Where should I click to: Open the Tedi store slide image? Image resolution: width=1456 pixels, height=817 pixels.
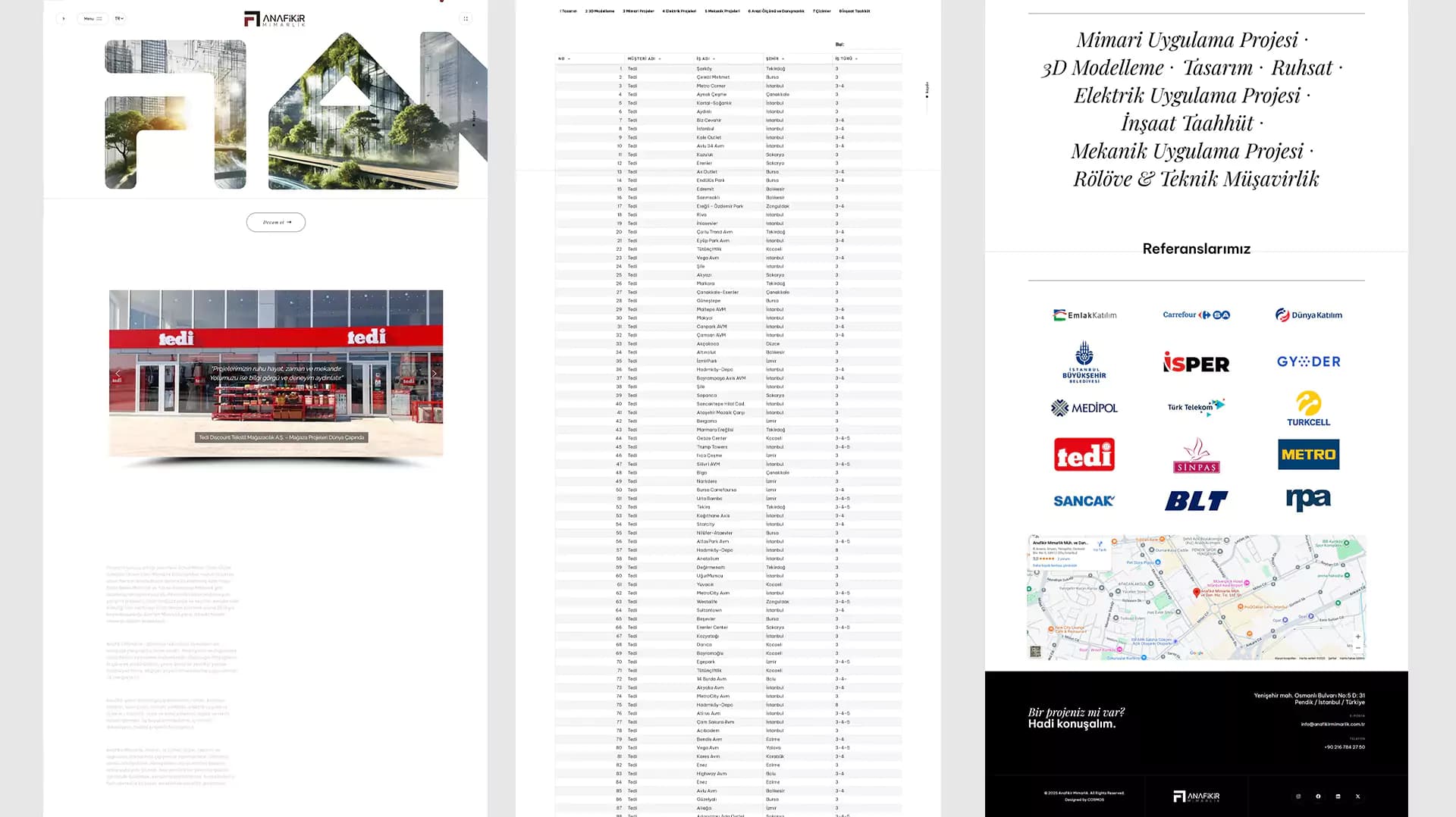point(276,373)
